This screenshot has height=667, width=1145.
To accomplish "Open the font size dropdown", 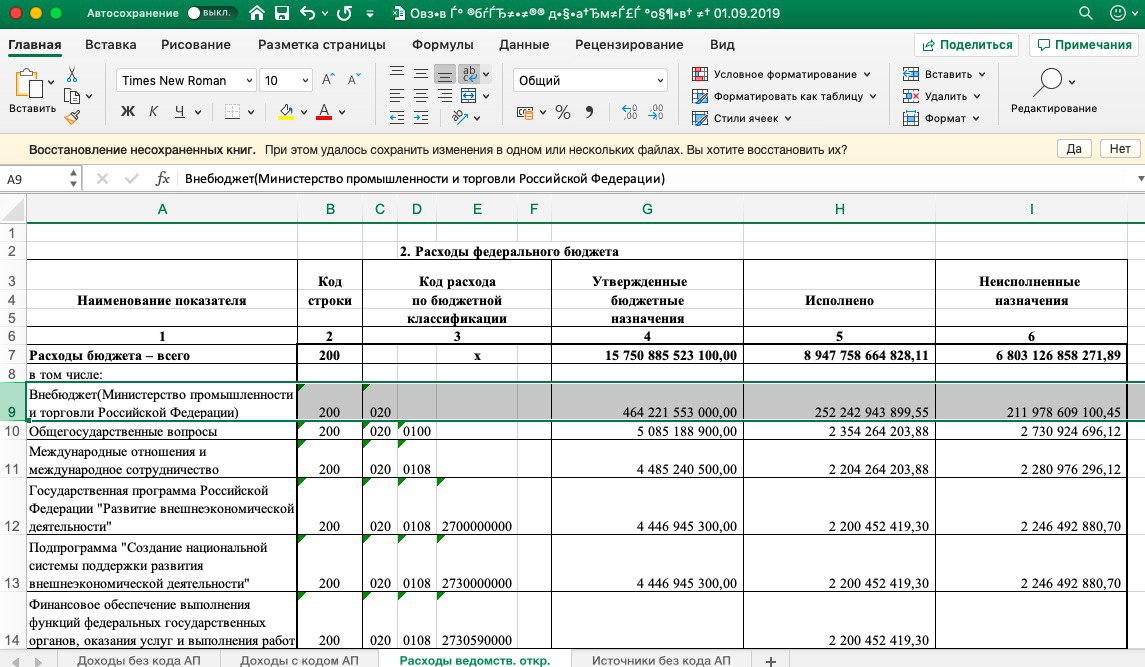I will 305,80.
